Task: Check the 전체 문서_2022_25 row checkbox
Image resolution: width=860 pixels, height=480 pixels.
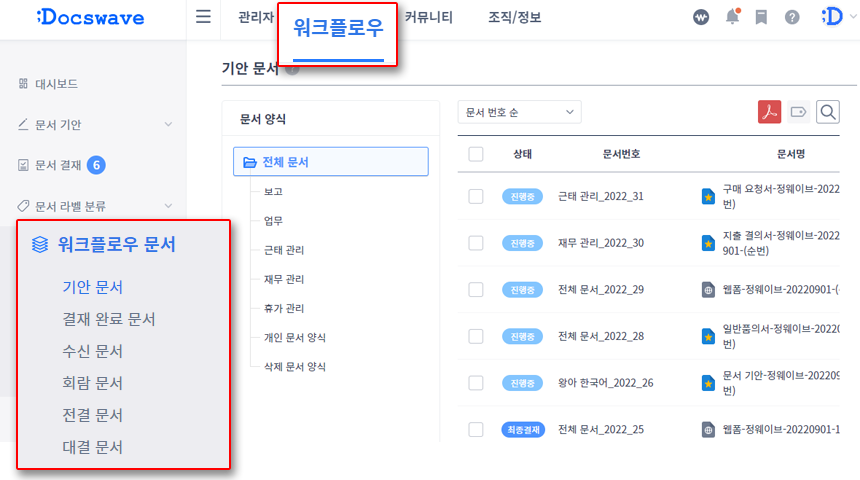Action: click(476, 430)
